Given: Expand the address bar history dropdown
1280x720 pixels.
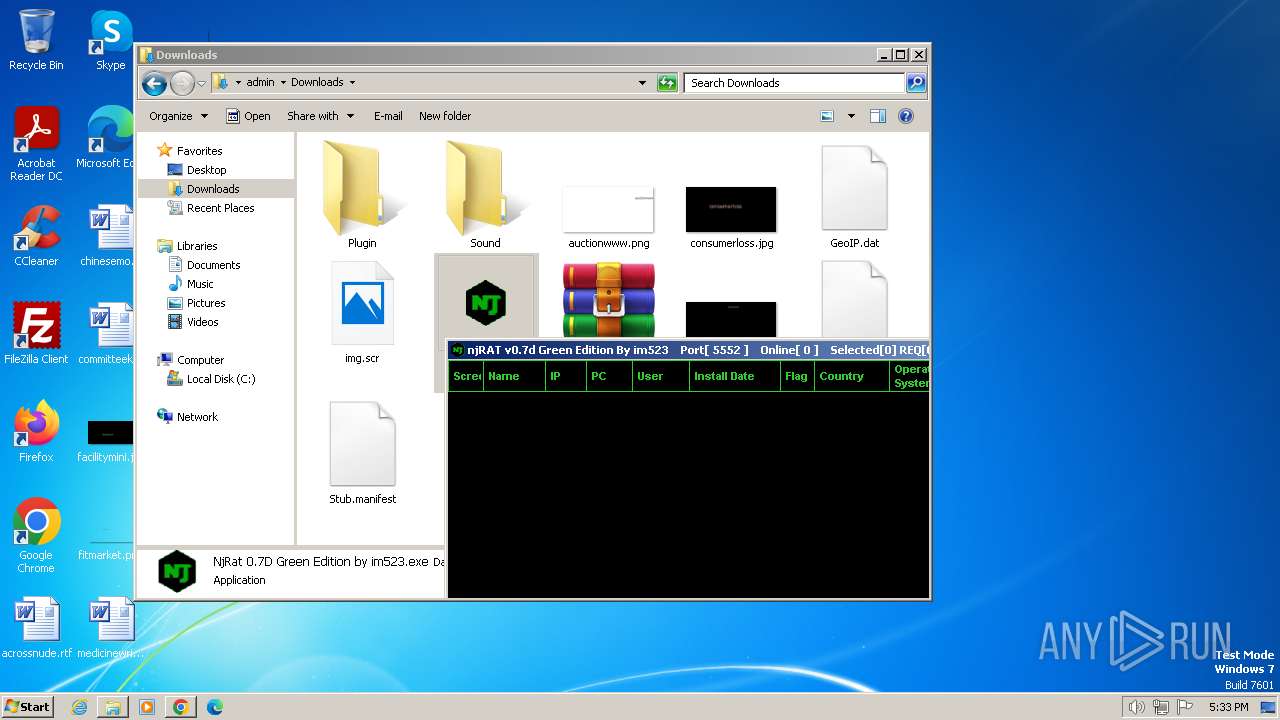Looking at the screenshot, I should point(642,83).
